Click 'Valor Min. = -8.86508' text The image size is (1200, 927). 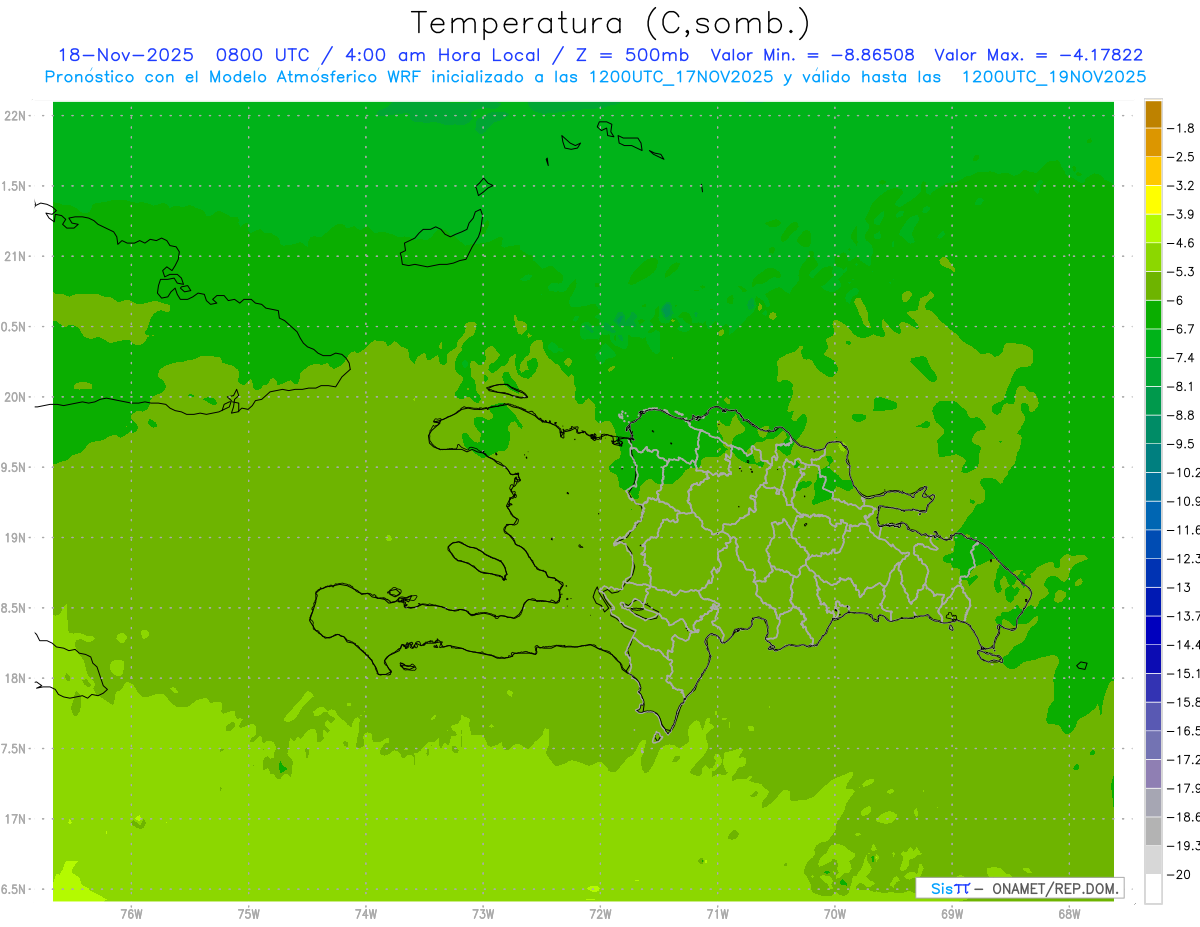click(x=812, y=55)
